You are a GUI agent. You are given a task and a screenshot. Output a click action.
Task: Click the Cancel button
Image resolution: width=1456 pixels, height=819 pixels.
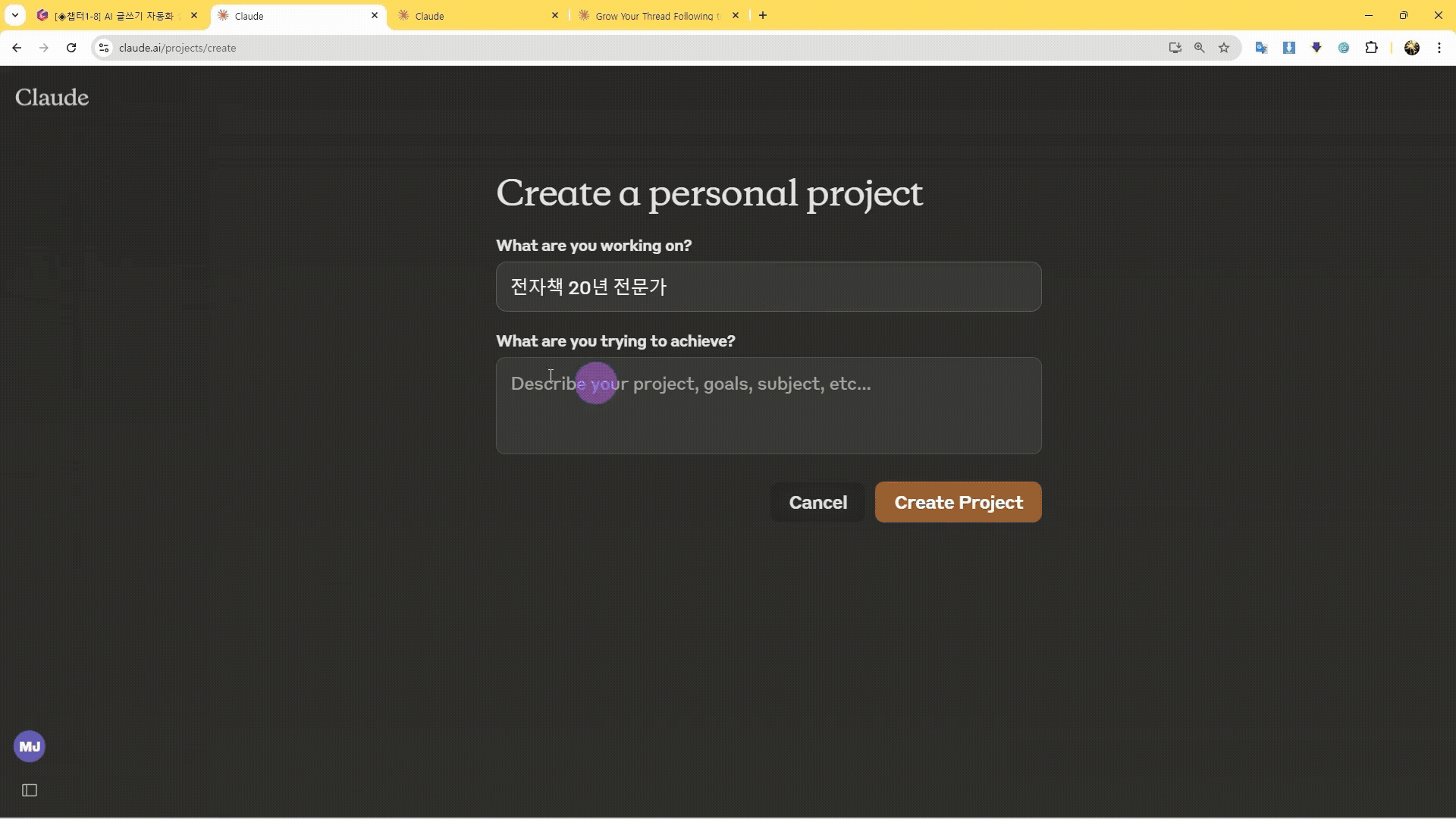tap(817, 502)
